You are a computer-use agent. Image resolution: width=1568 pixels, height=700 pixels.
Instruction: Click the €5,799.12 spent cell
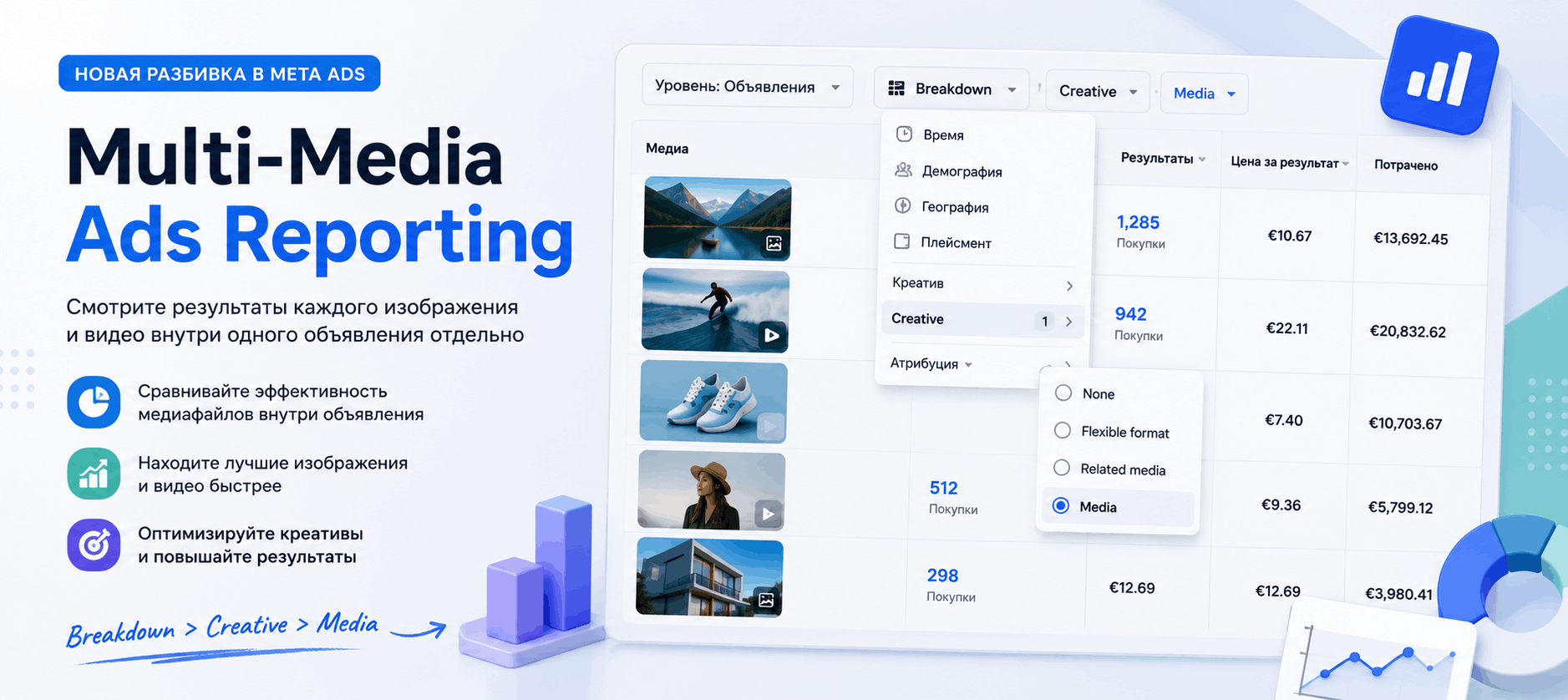pyautogui.click(x=1400, y=507)
